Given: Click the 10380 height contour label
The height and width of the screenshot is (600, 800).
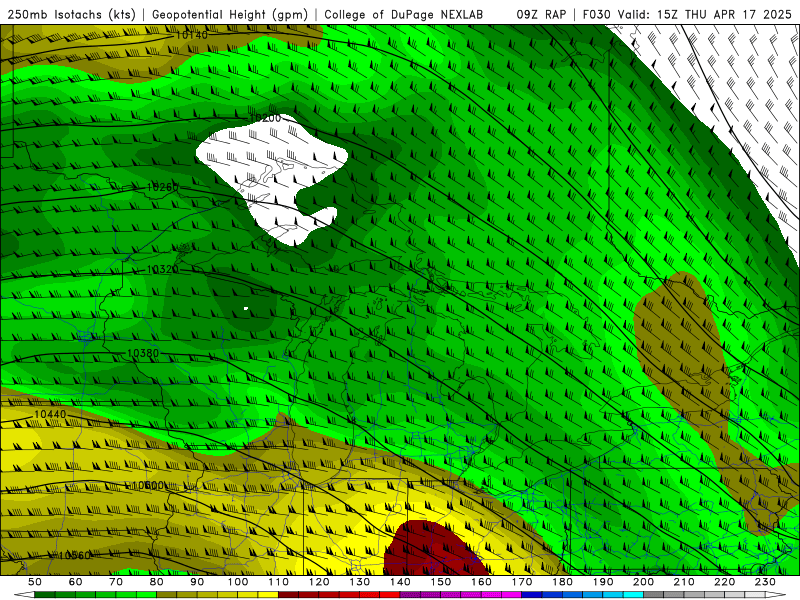Looking at the screenshot, I should 143,353.
